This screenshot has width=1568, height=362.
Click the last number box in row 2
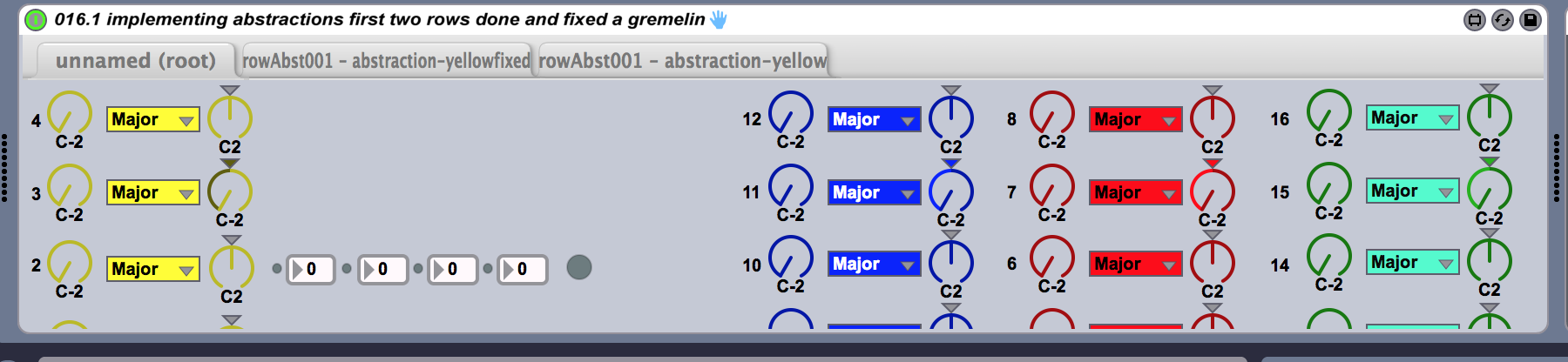(522, 270)
